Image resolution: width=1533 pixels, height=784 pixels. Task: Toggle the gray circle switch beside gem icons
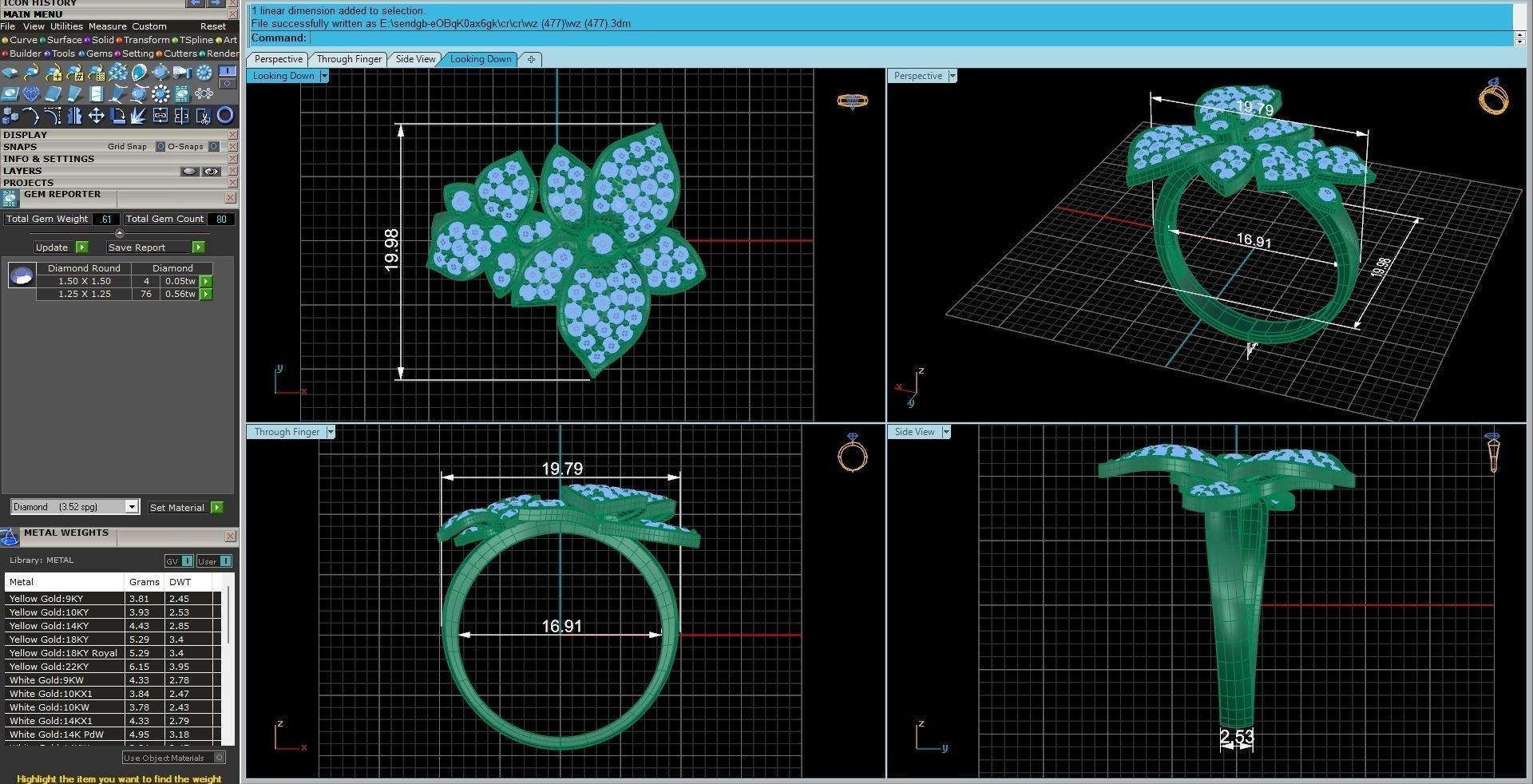228,83
